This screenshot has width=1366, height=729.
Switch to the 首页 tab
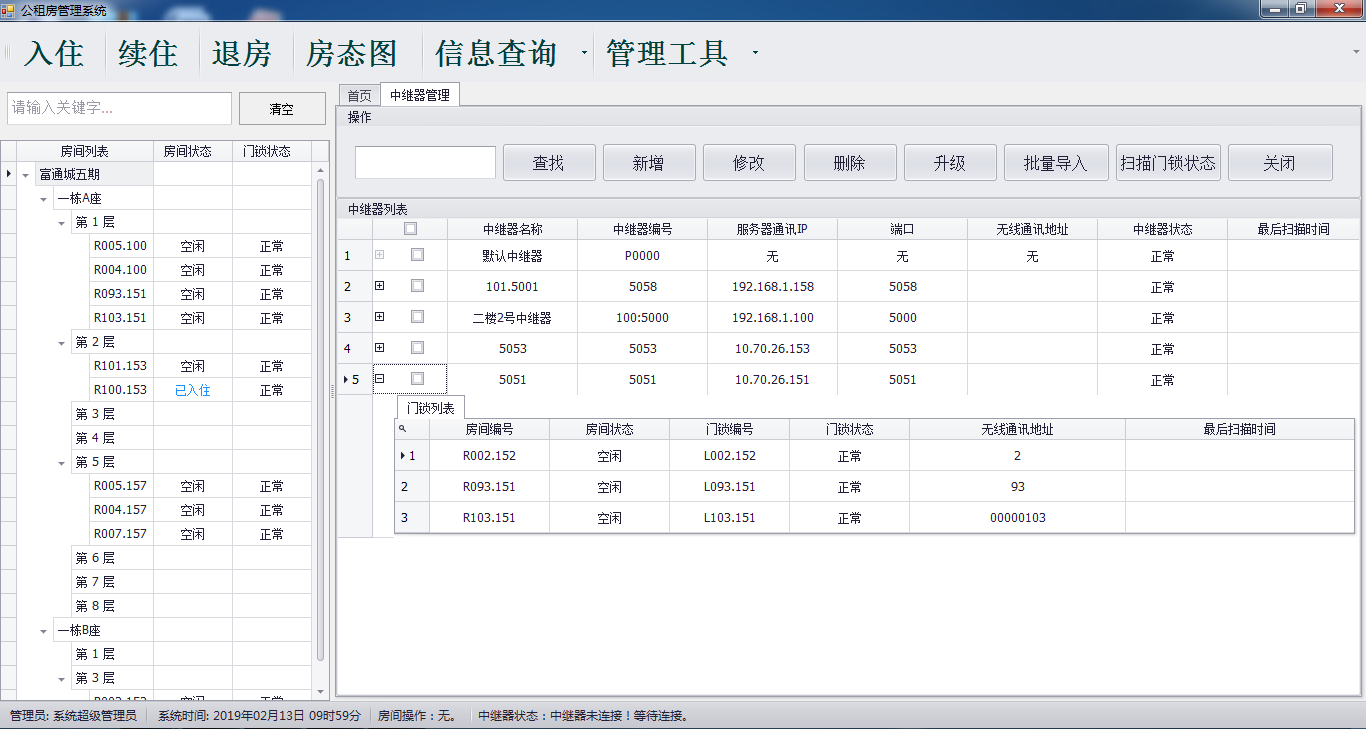pos(358,95)
